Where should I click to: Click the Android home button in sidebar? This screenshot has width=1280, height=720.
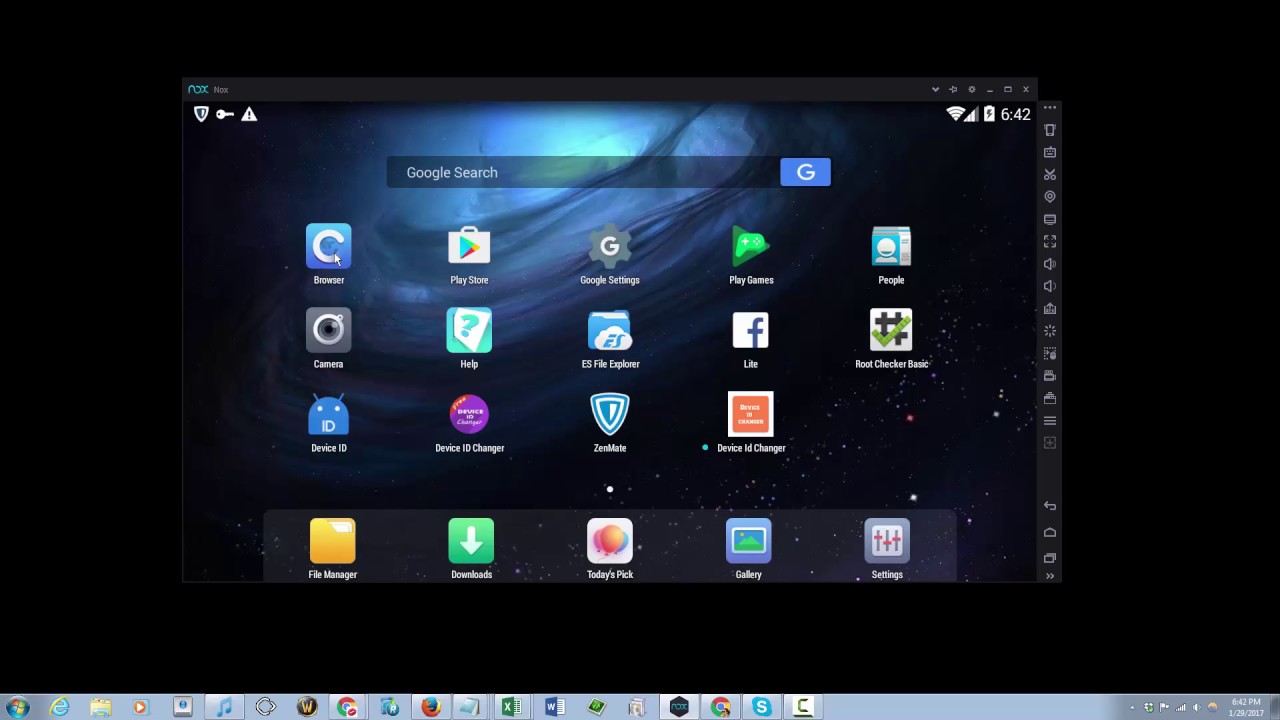[1050, 532]
